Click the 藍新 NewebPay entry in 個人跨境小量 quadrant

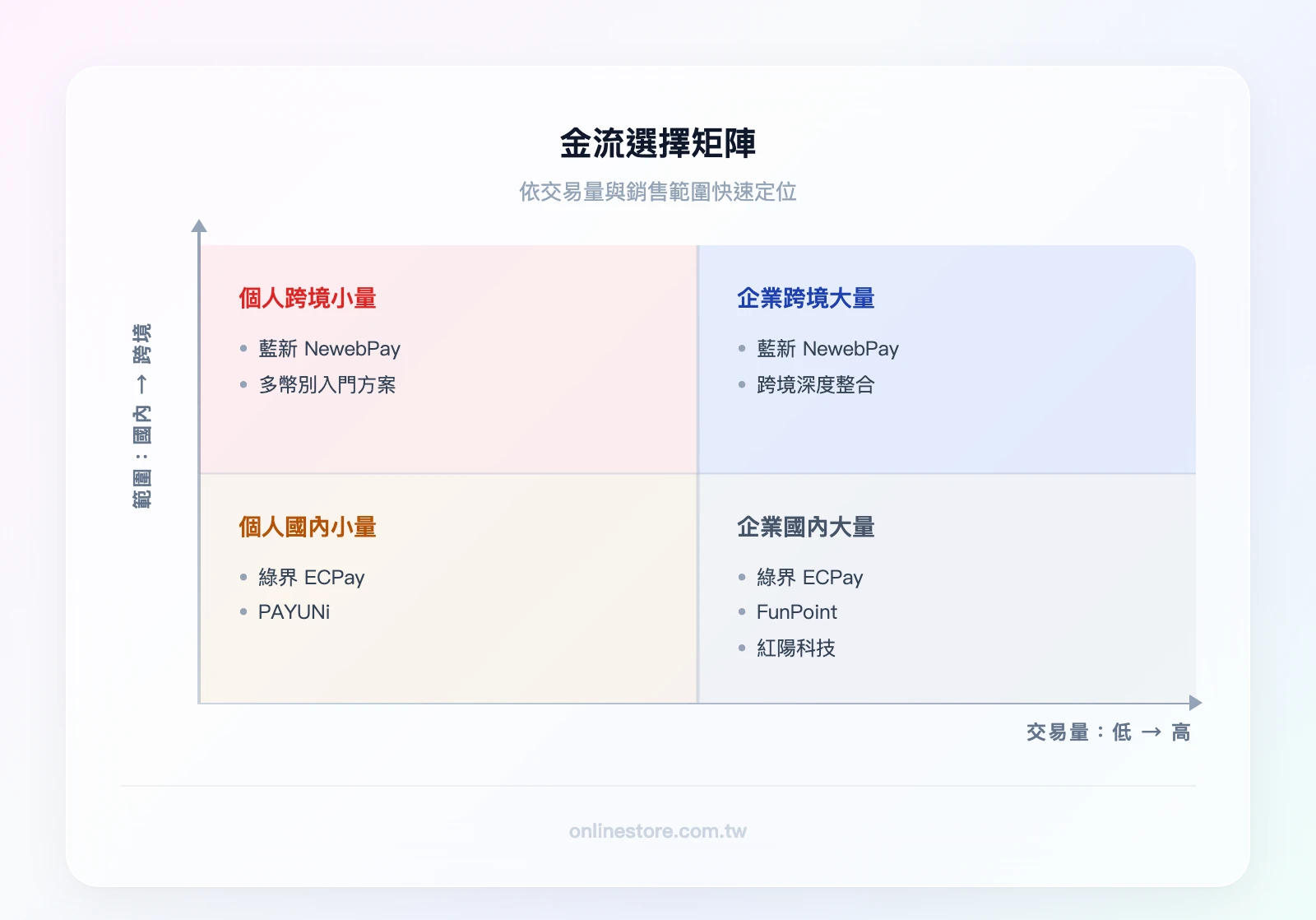(328, 349)
